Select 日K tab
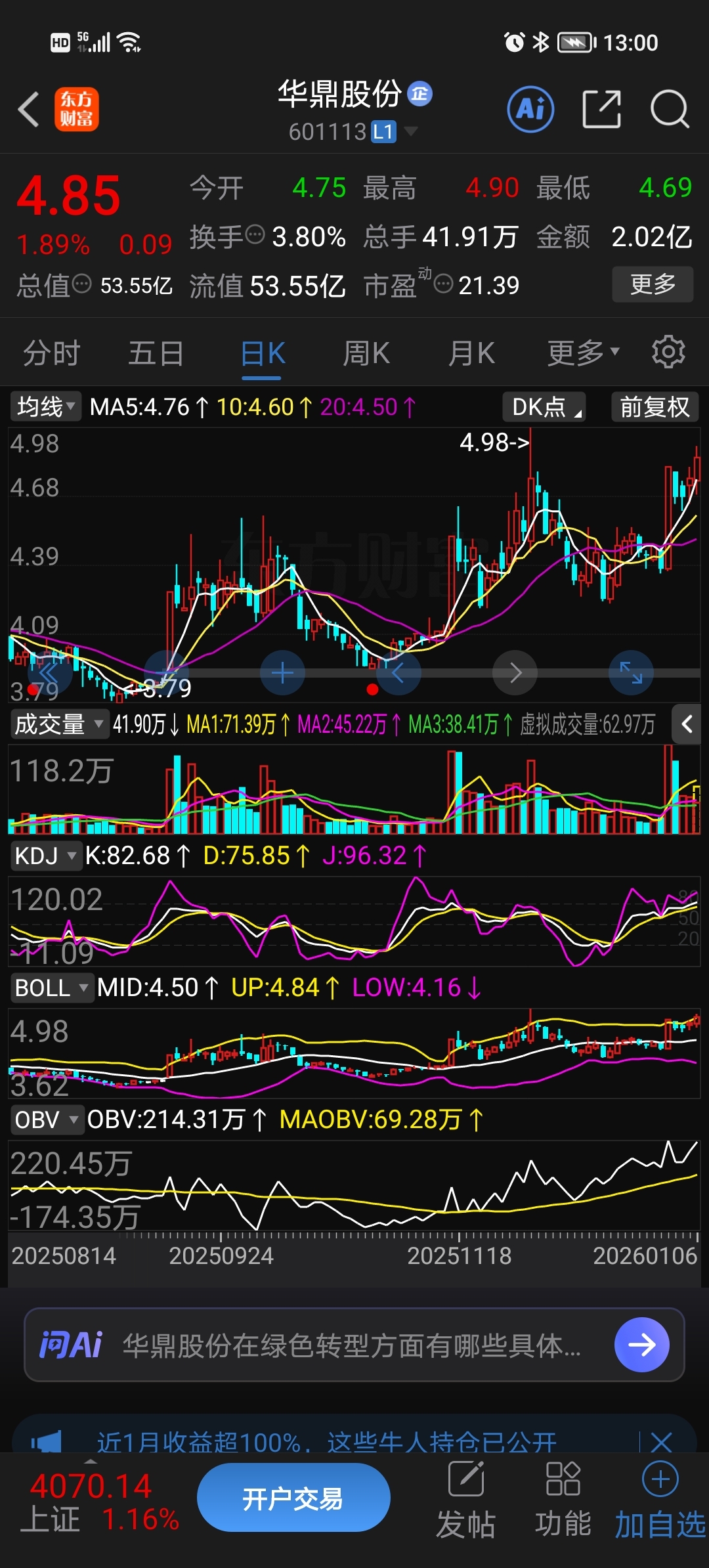 pos(262,353)
